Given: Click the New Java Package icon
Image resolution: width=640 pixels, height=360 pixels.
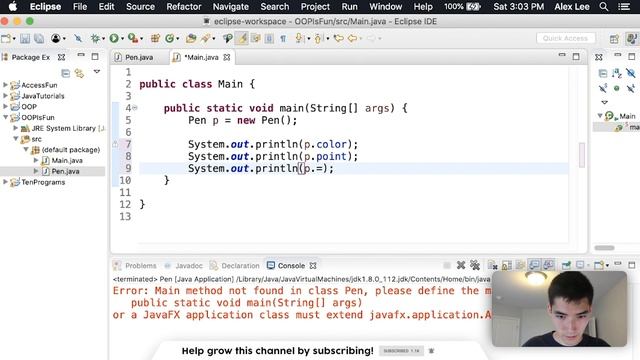Looking at the screenshot, I should pos(155,38).
